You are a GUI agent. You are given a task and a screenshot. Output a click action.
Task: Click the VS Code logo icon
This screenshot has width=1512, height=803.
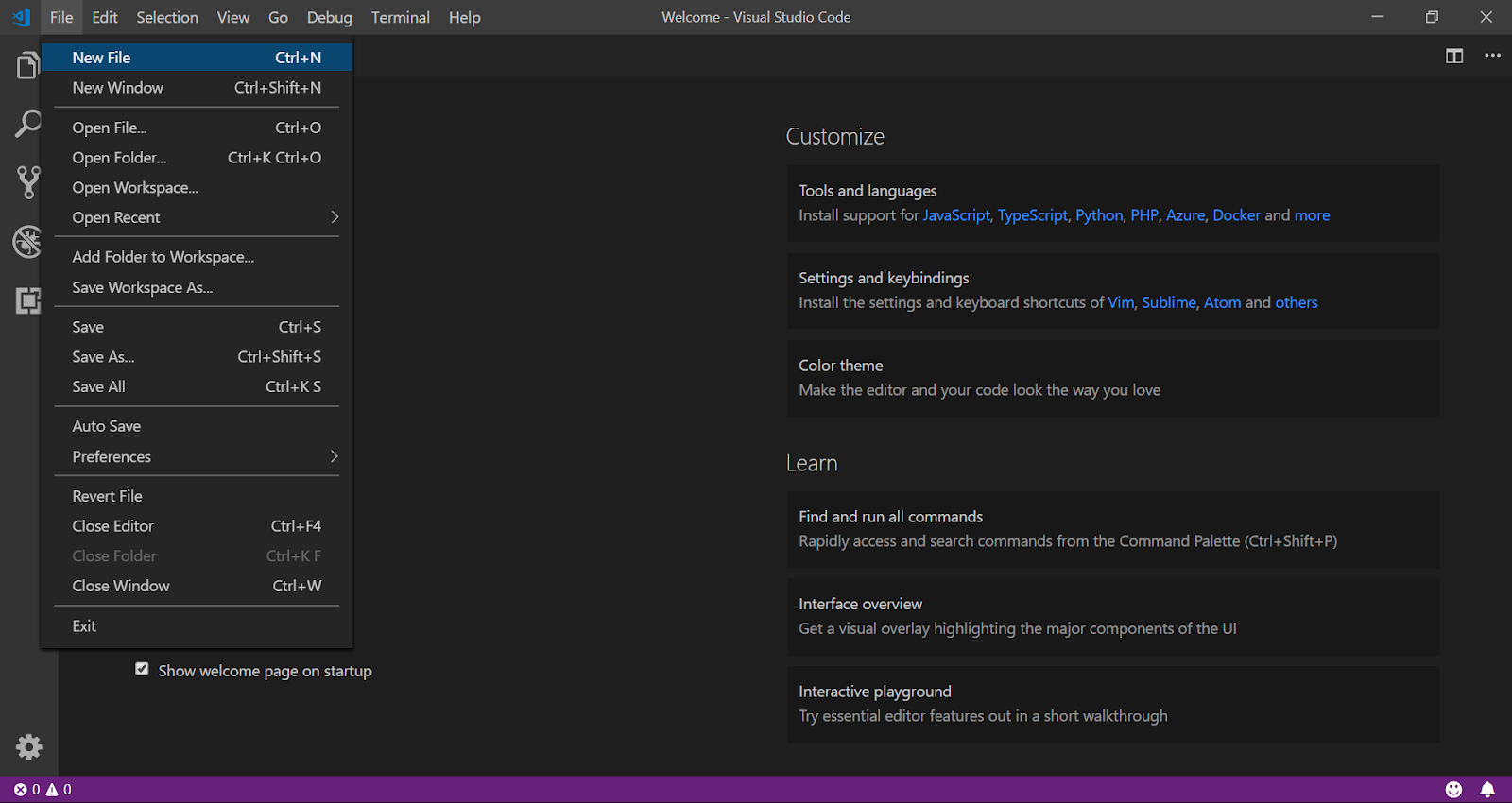(x=21, y=17)
